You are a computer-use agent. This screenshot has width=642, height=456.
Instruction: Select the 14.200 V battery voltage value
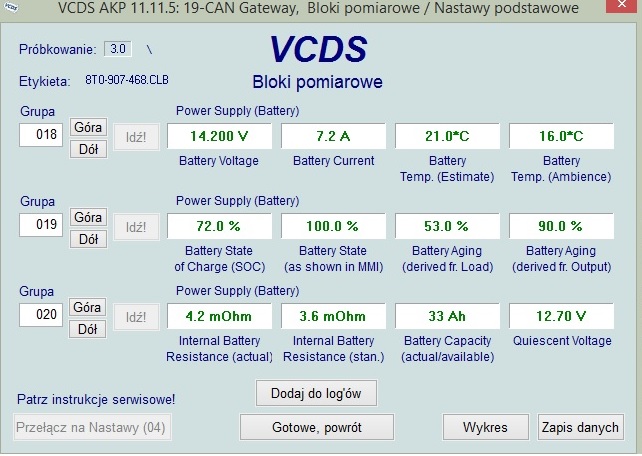tap(219, 136)
